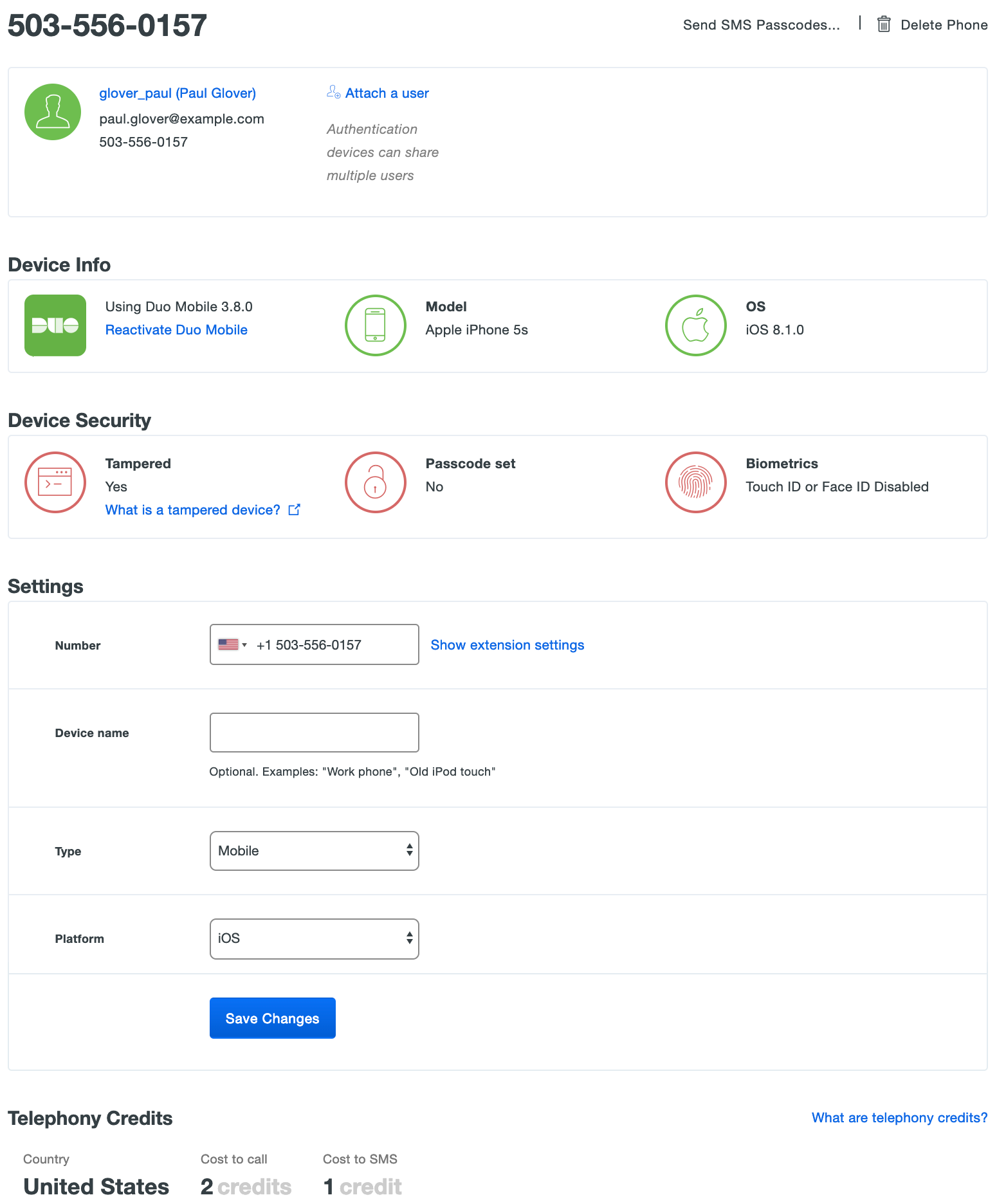Expand the Platform dropdown showing iOS
The image size is (997, 1204).
(x=314, y=938)
